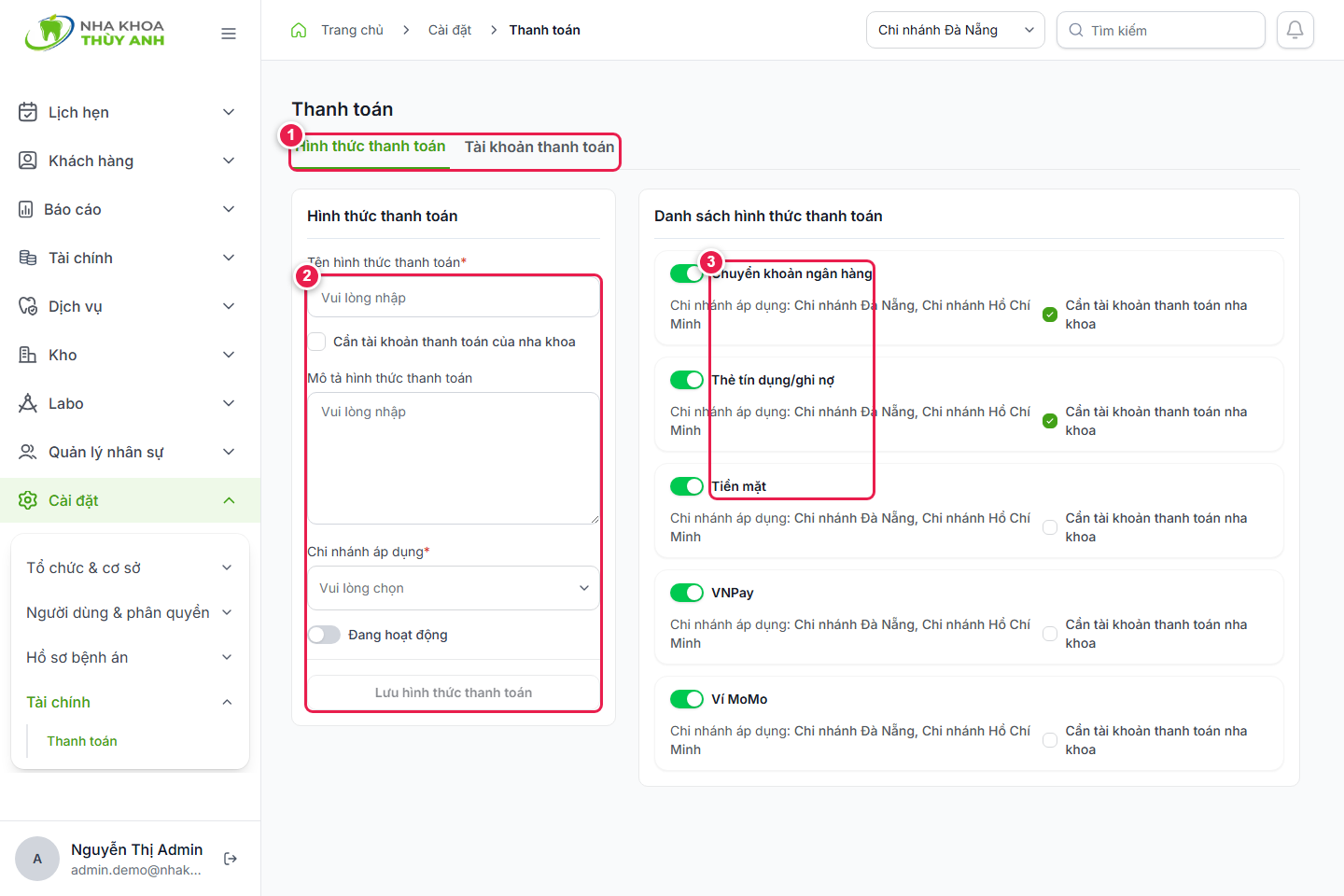Collapse the Tài chính settings submenu
Viewport: 1344px width, 896px height.
point(130,702)
